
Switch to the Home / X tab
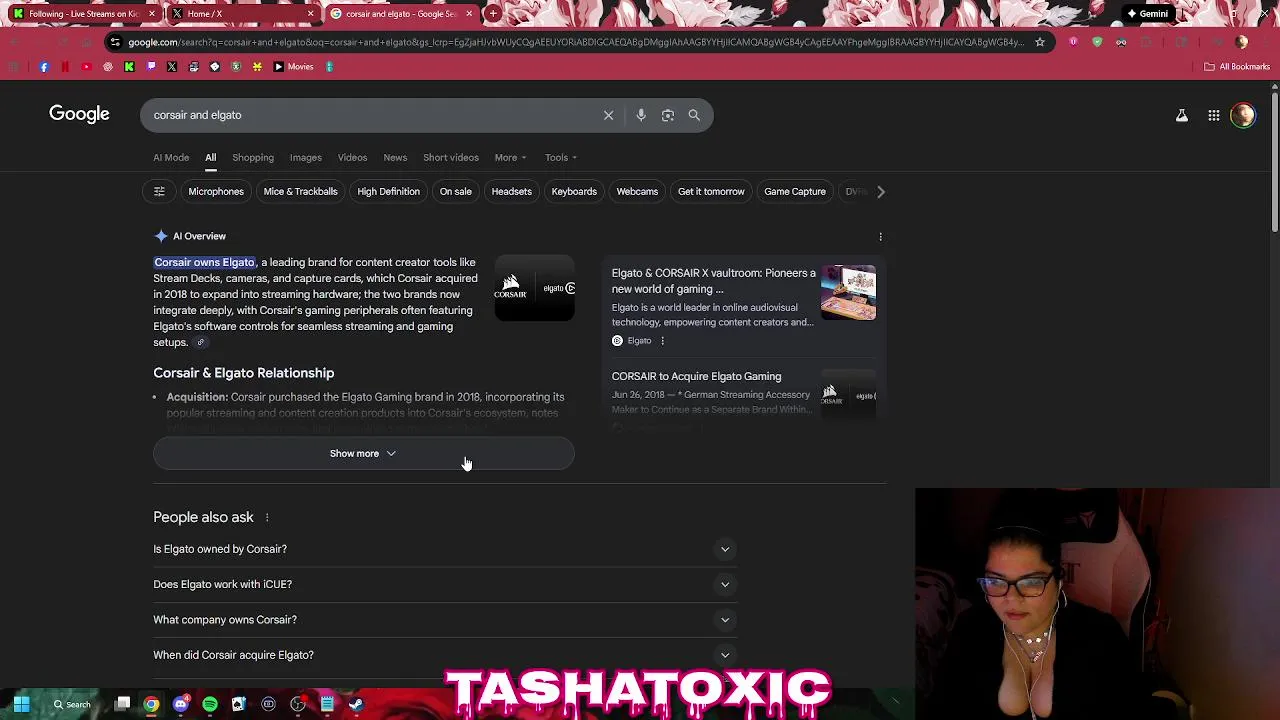click(x=240, y=14)
